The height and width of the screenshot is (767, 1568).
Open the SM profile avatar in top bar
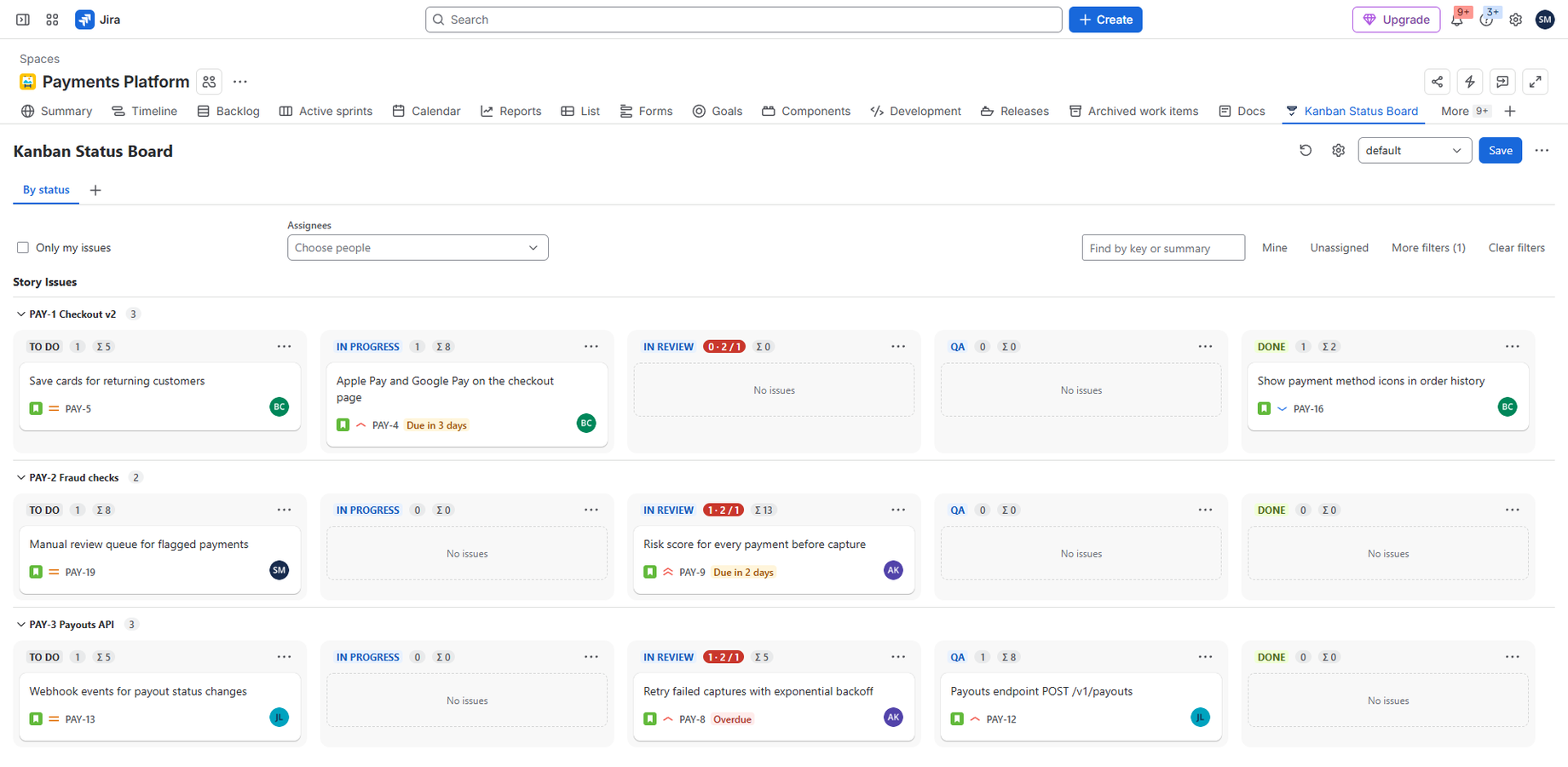pos(1544,20)
